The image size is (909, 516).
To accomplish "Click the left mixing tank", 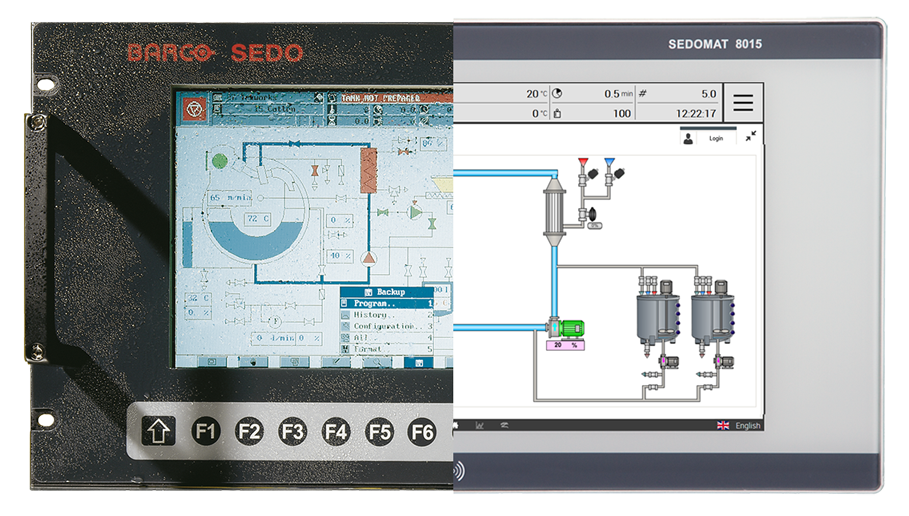I will (x=658, y=317).
